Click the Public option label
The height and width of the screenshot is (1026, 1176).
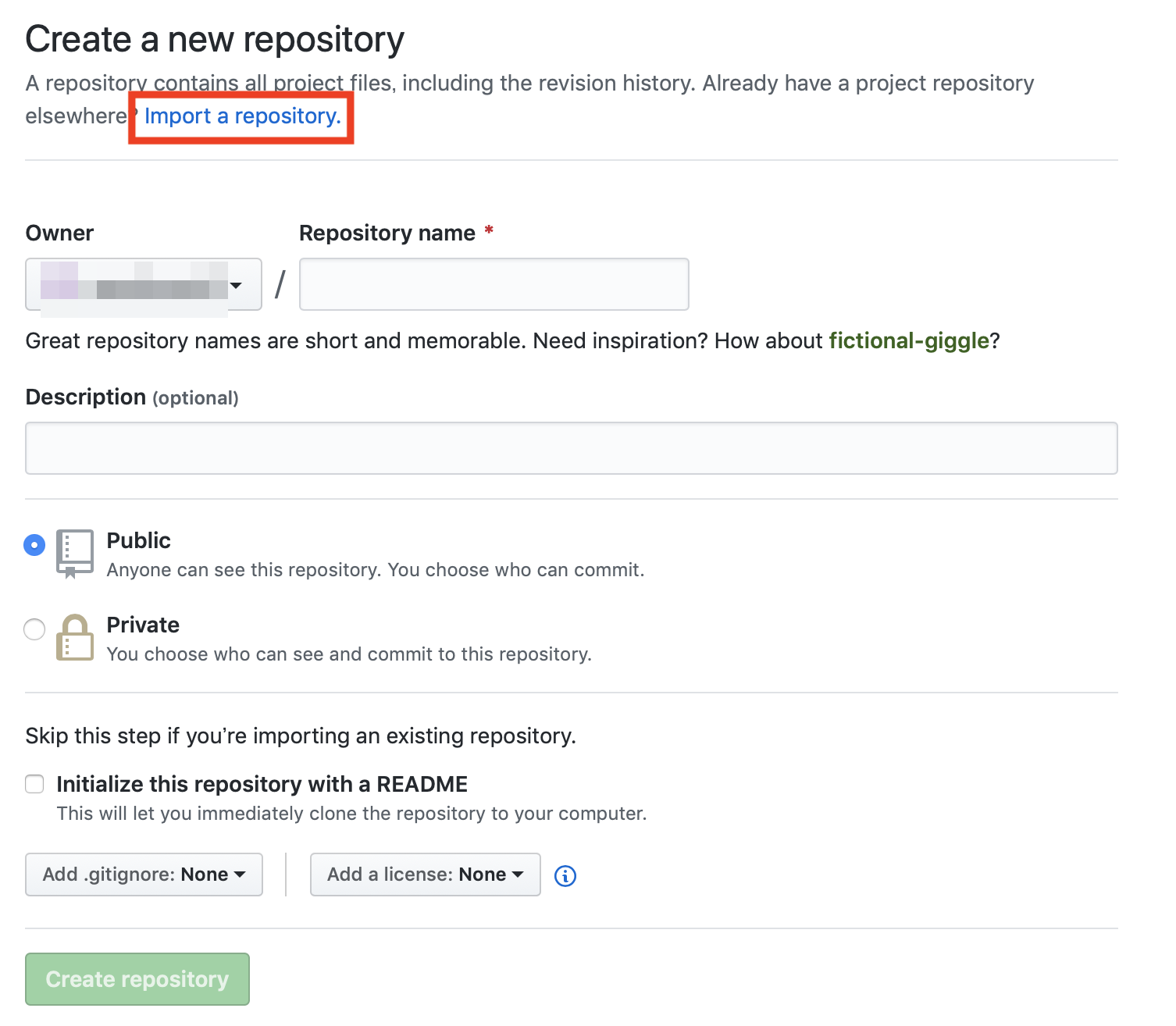139,540
